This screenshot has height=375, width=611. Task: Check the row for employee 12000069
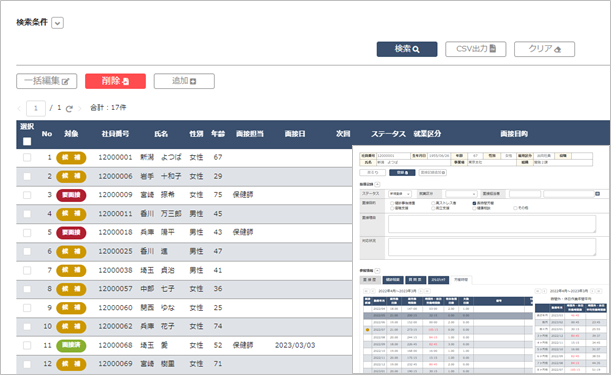[x=27, y=364]
